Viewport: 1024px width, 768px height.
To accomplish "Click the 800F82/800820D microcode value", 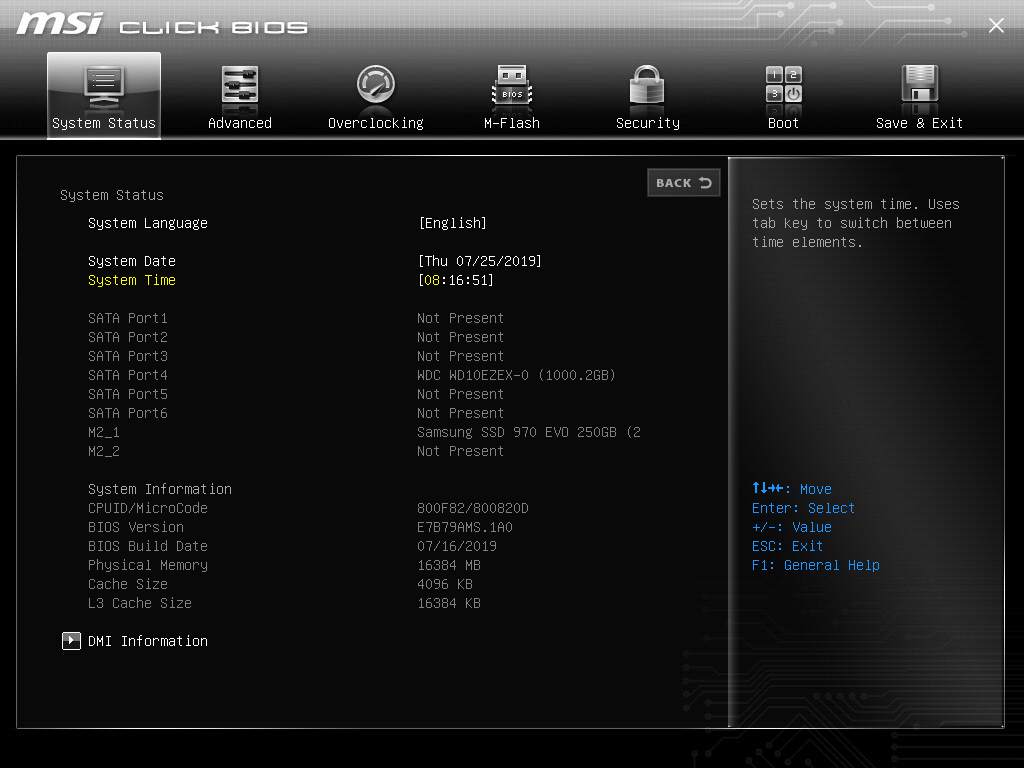I will pyautogui.click(x=473, y=508).
